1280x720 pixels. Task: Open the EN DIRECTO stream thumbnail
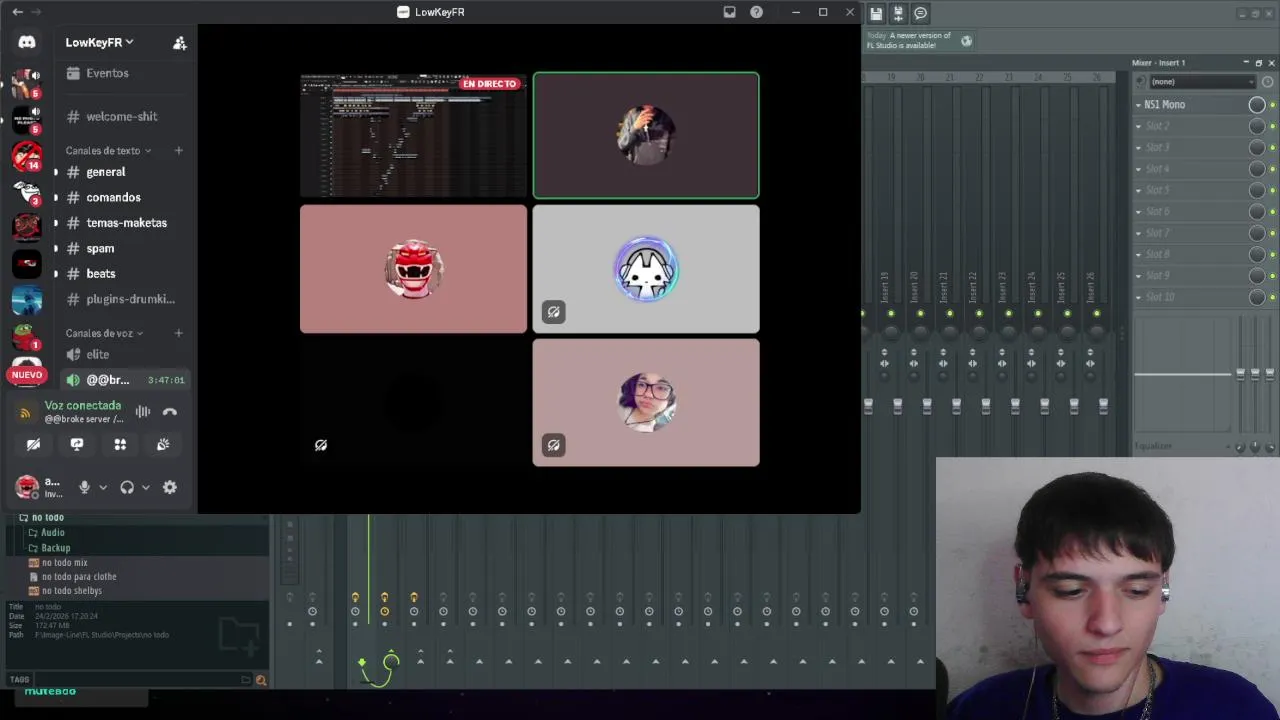click(x=413, y=135)
